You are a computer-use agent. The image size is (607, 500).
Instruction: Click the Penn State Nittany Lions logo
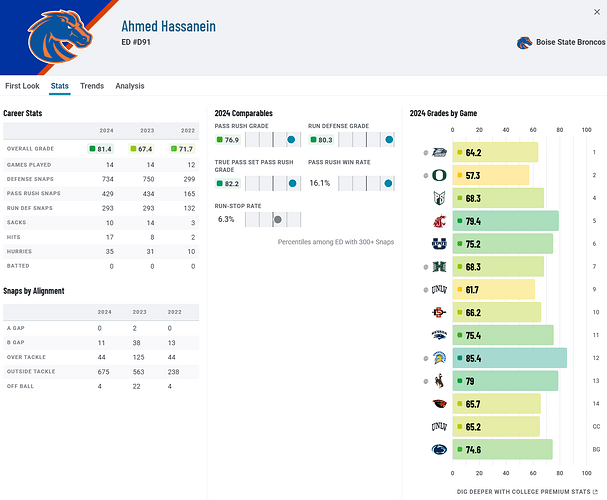[x=439, y=450]
